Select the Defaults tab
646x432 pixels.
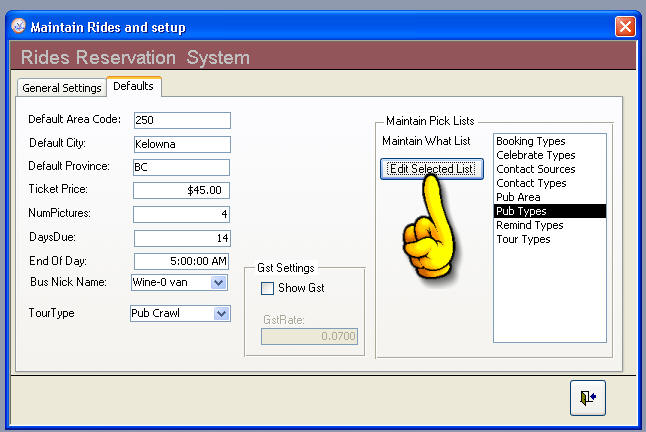(x=133, y=87)
